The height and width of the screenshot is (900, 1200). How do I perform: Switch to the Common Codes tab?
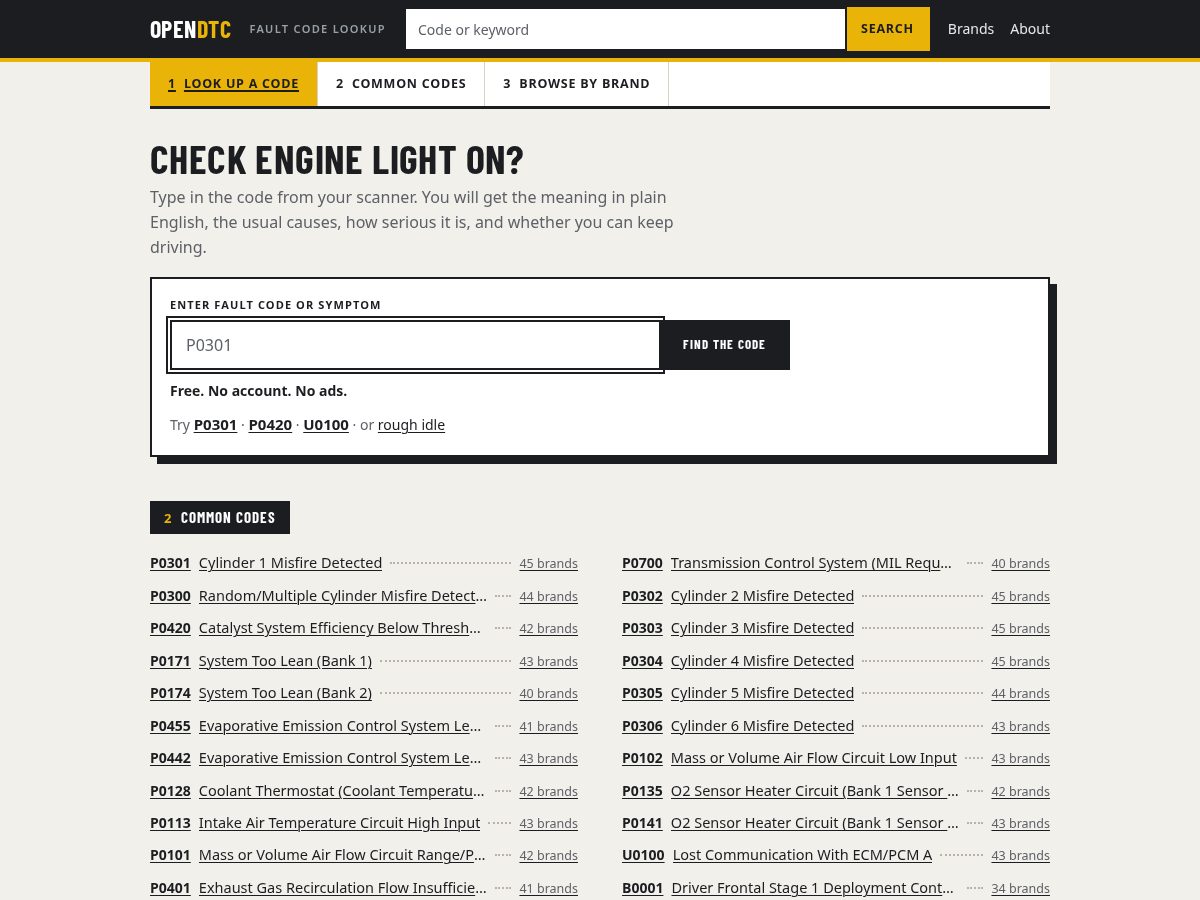click(x=401, y=84)
